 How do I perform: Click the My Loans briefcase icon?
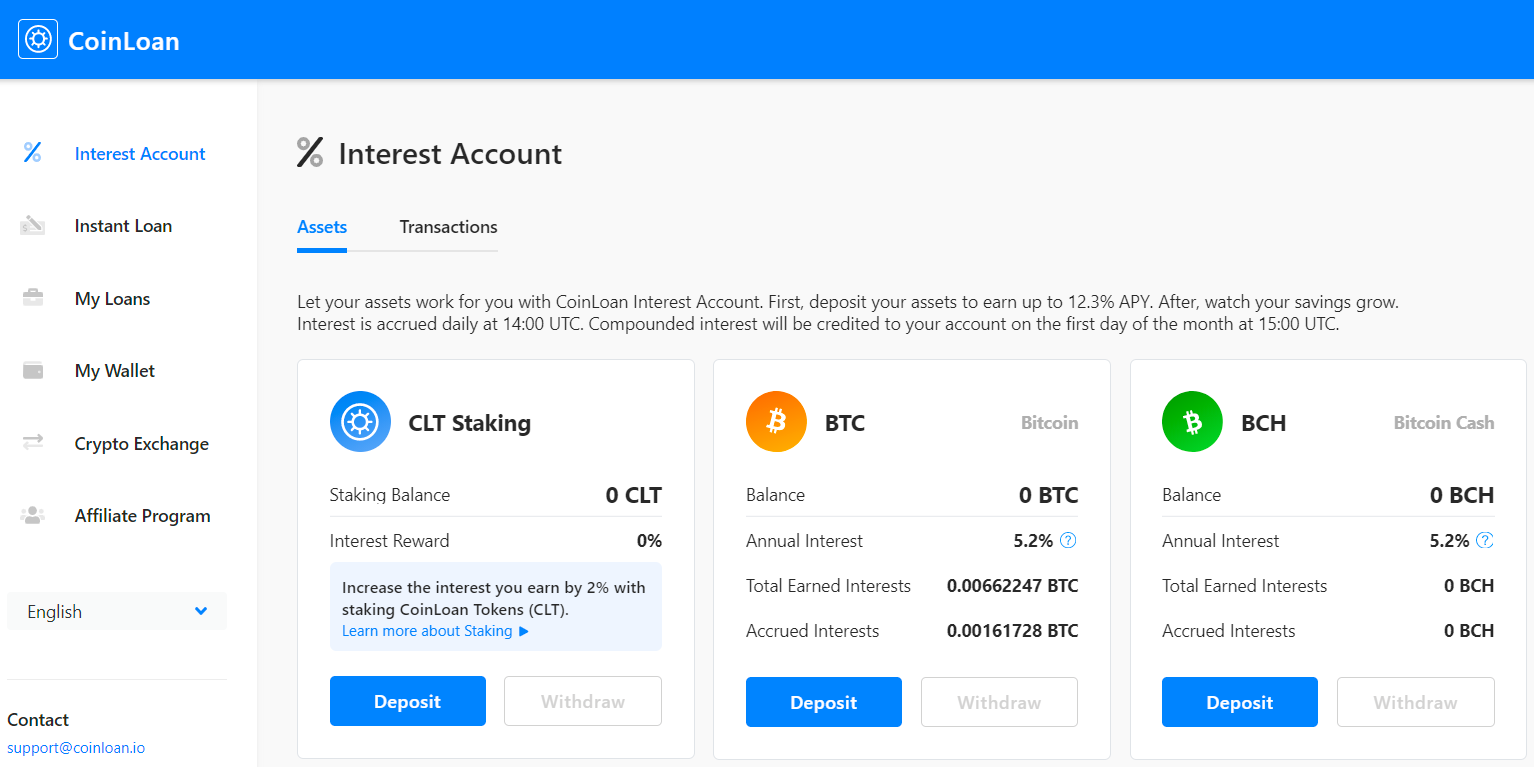tap(33, 298)
